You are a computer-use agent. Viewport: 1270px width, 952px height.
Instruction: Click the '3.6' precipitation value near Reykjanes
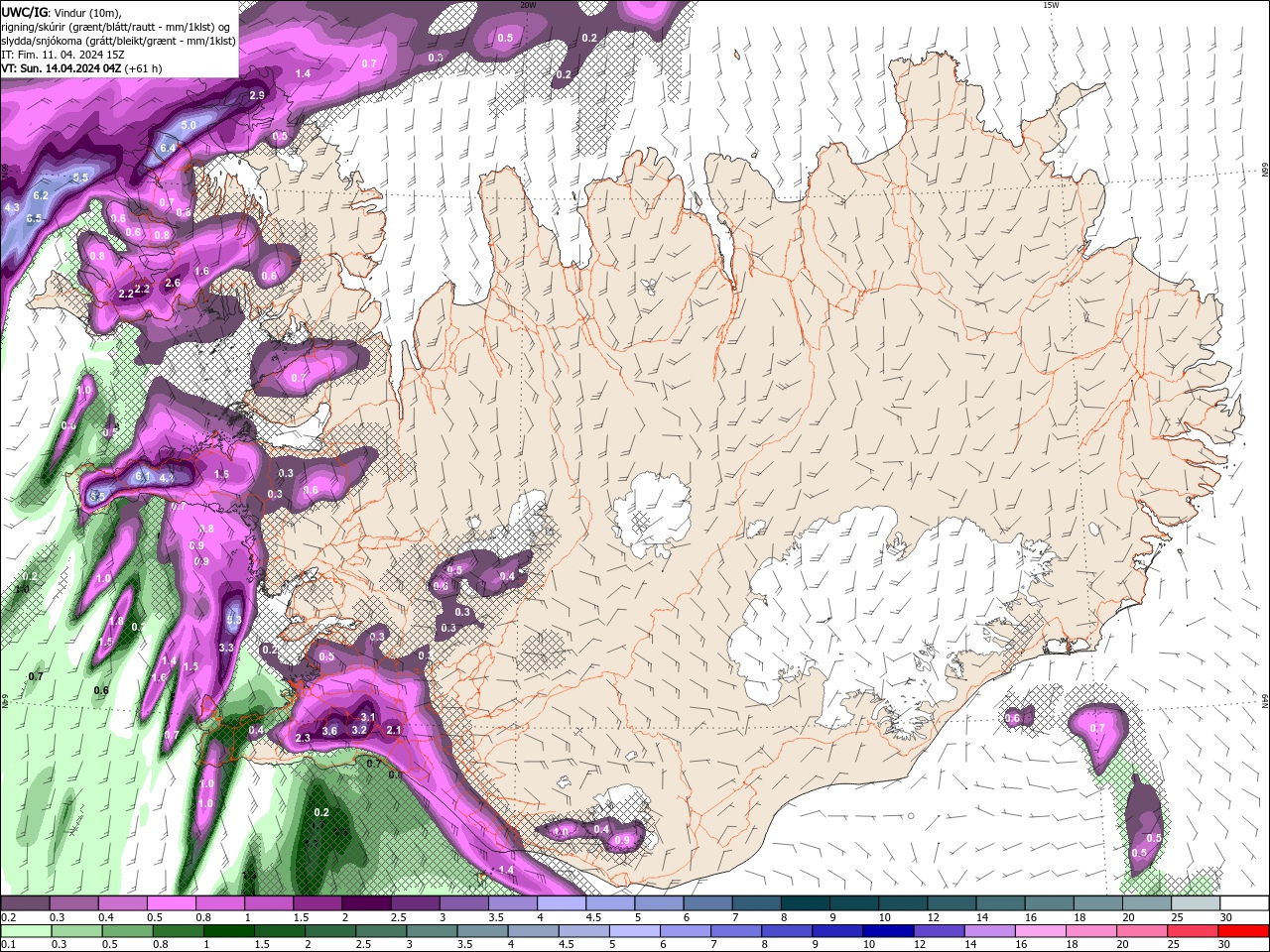click(330, 731)
